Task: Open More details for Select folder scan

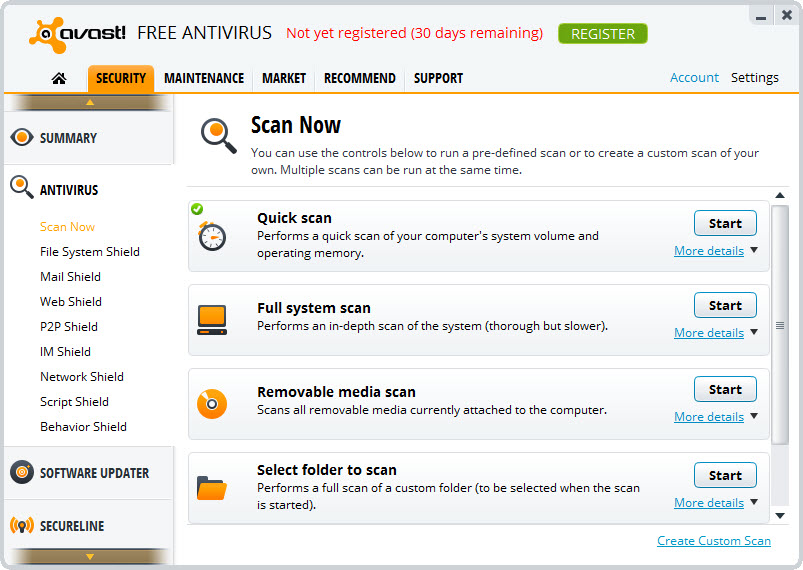Action: pyautogui.click(x=709, y=503)
